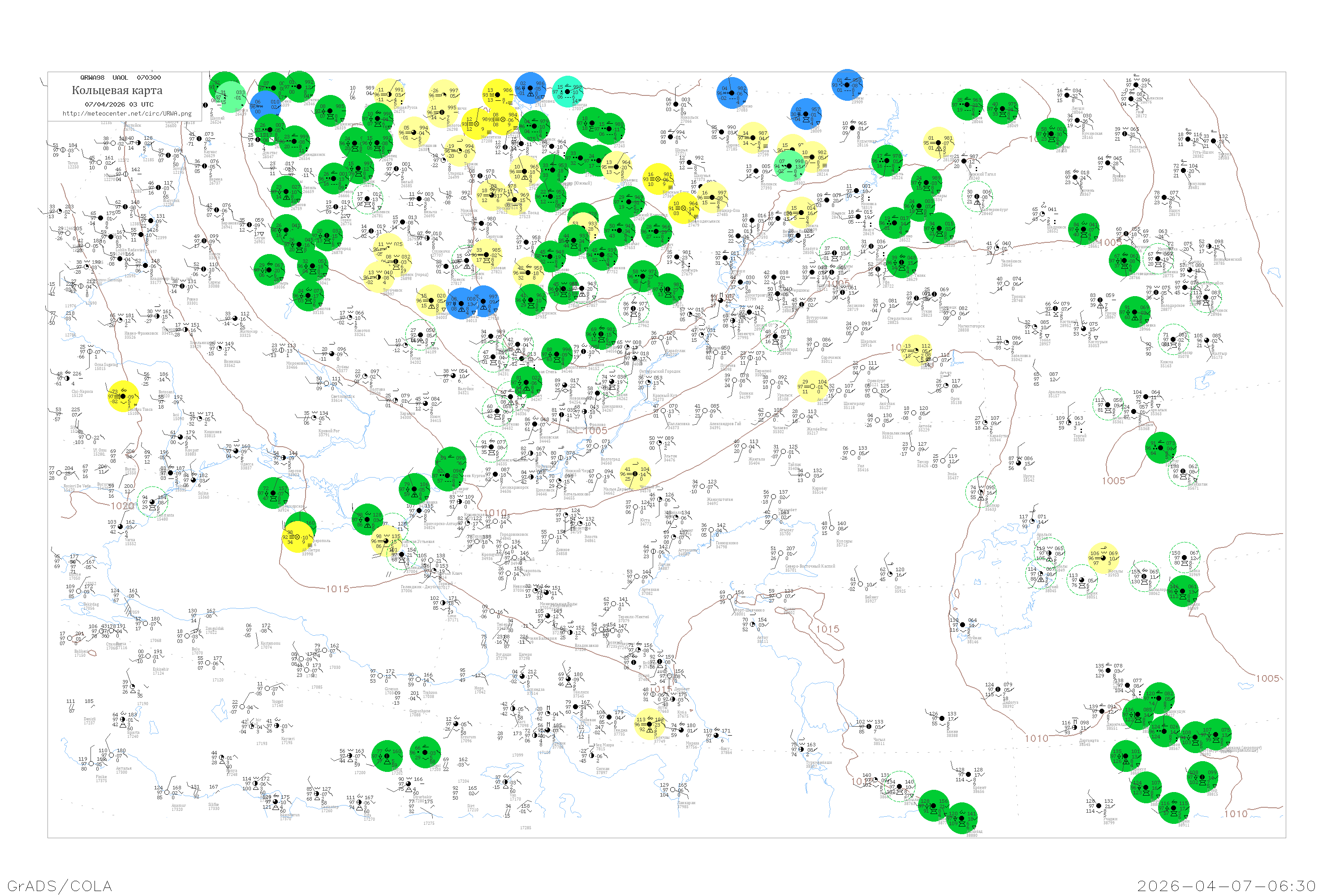This screenshot has height=896, width=1344.
Task: Click the green Курган 28661 station marker
Action: (1083, 229)
